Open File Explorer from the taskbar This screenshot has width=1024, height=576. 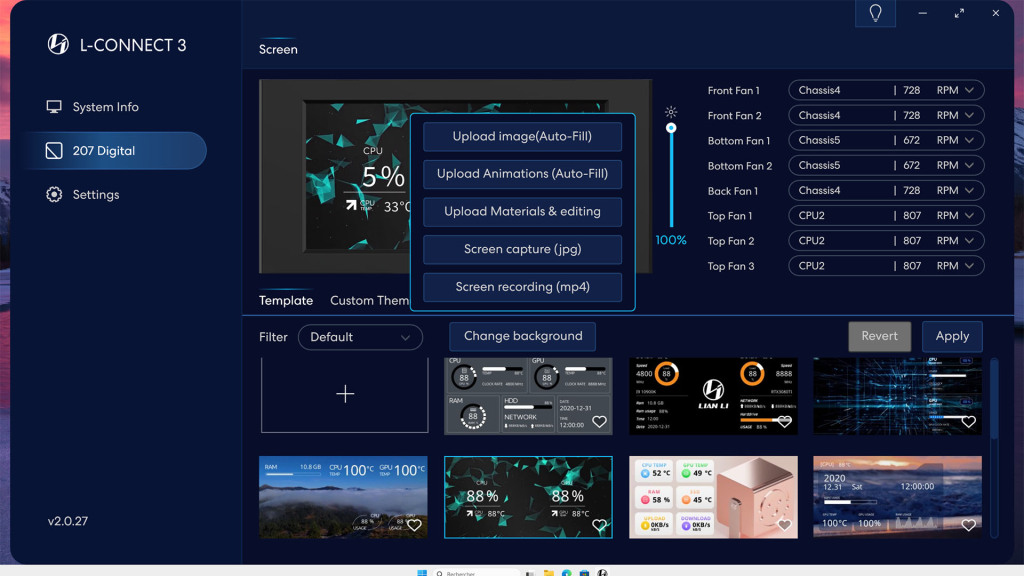click(x=549, y=573)
